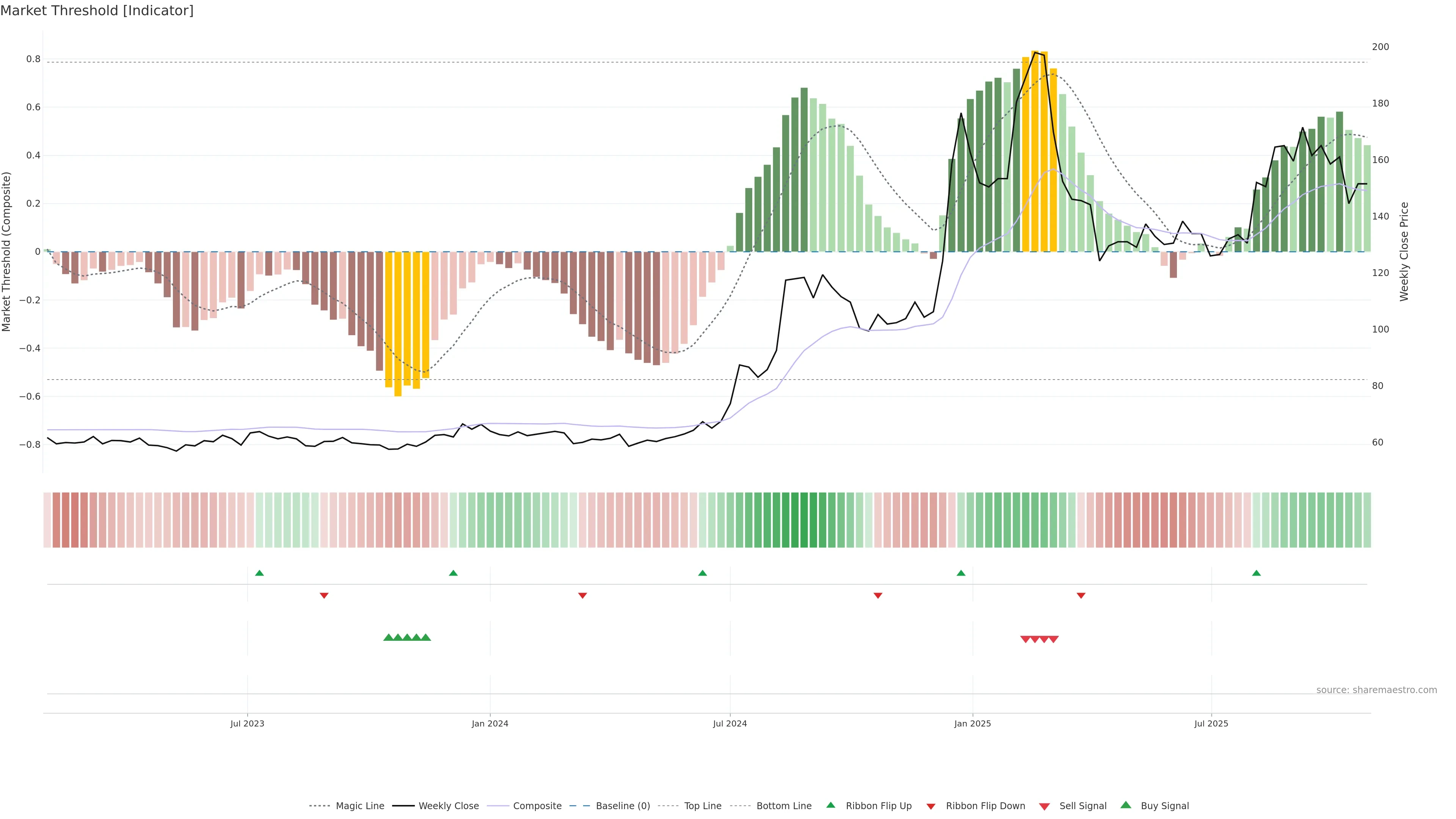Viewport: 1456px width, 819px height.
Task: Click the rightmost red ribbon flip down marker
Action: click(x=1081, y=595)
